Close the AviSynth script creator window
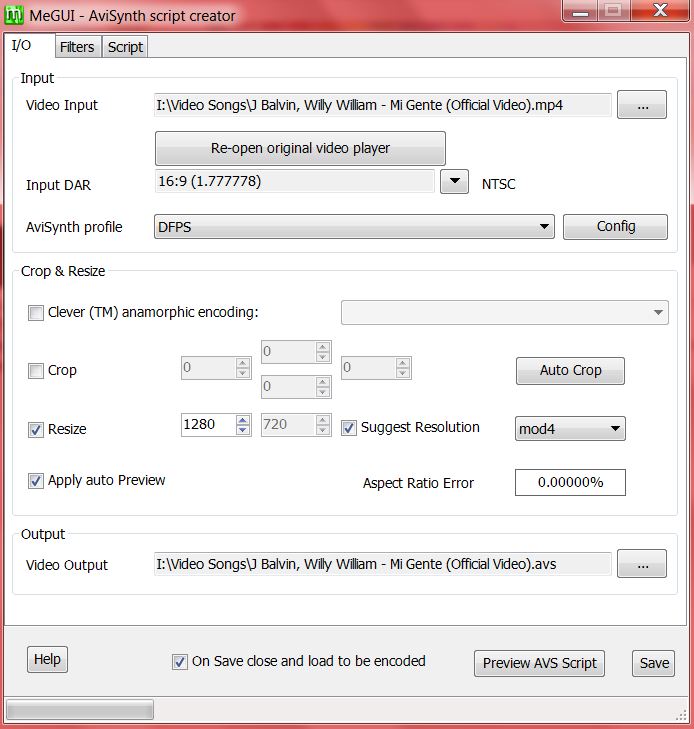The height and width of the screenshot is (729, 694). [x=660, y=11]
